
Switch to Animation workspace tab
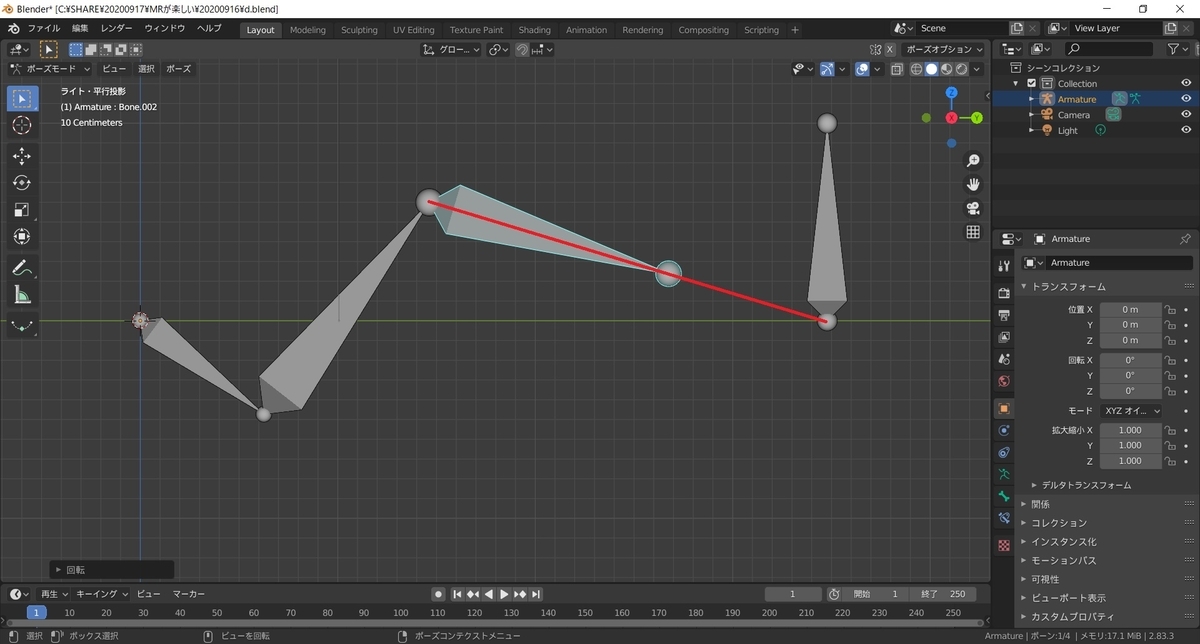[x=586, y=30]
